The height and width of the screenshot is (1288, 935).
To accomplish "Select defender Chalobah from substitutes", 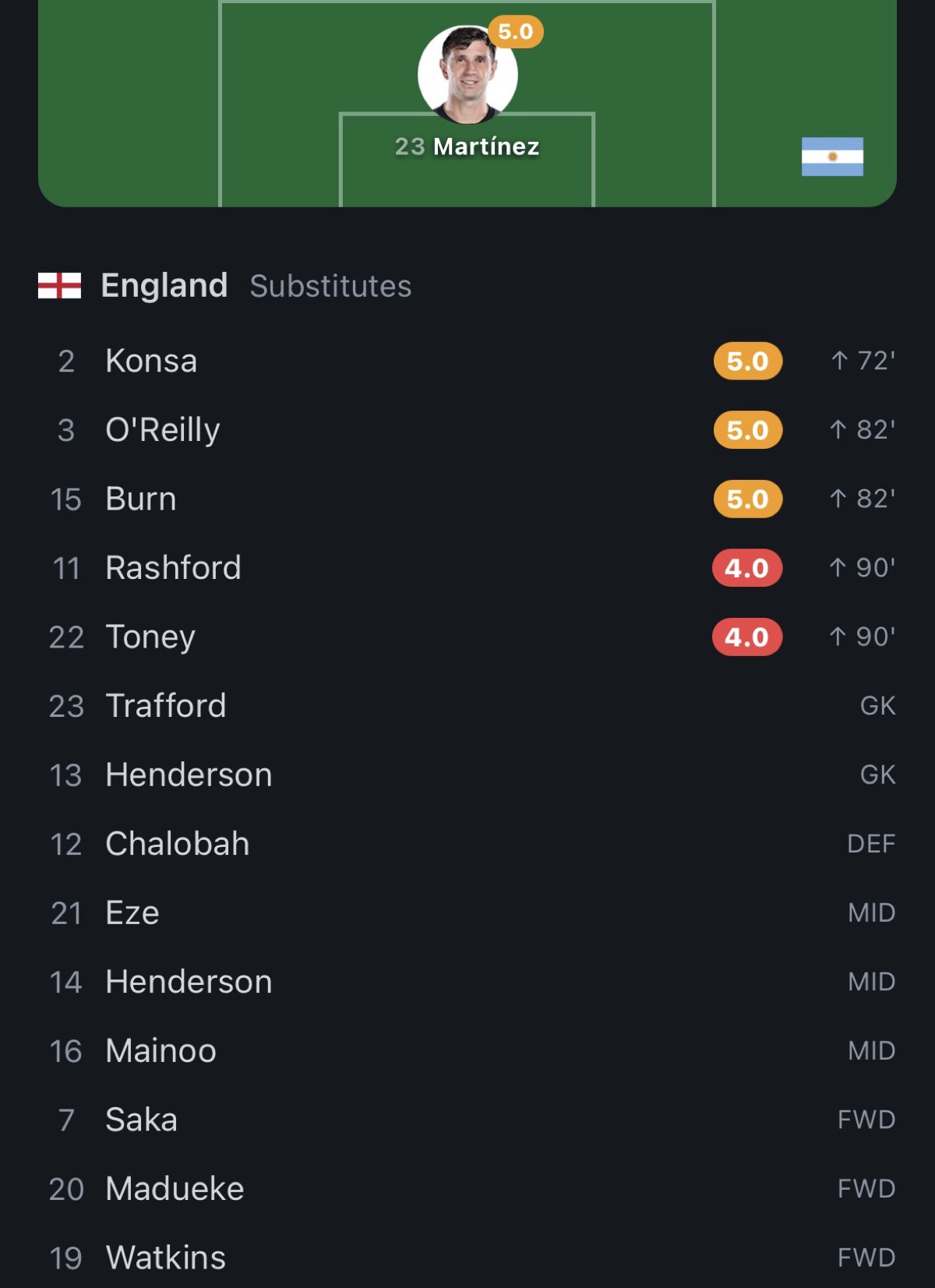I will [x=467, y=844].
